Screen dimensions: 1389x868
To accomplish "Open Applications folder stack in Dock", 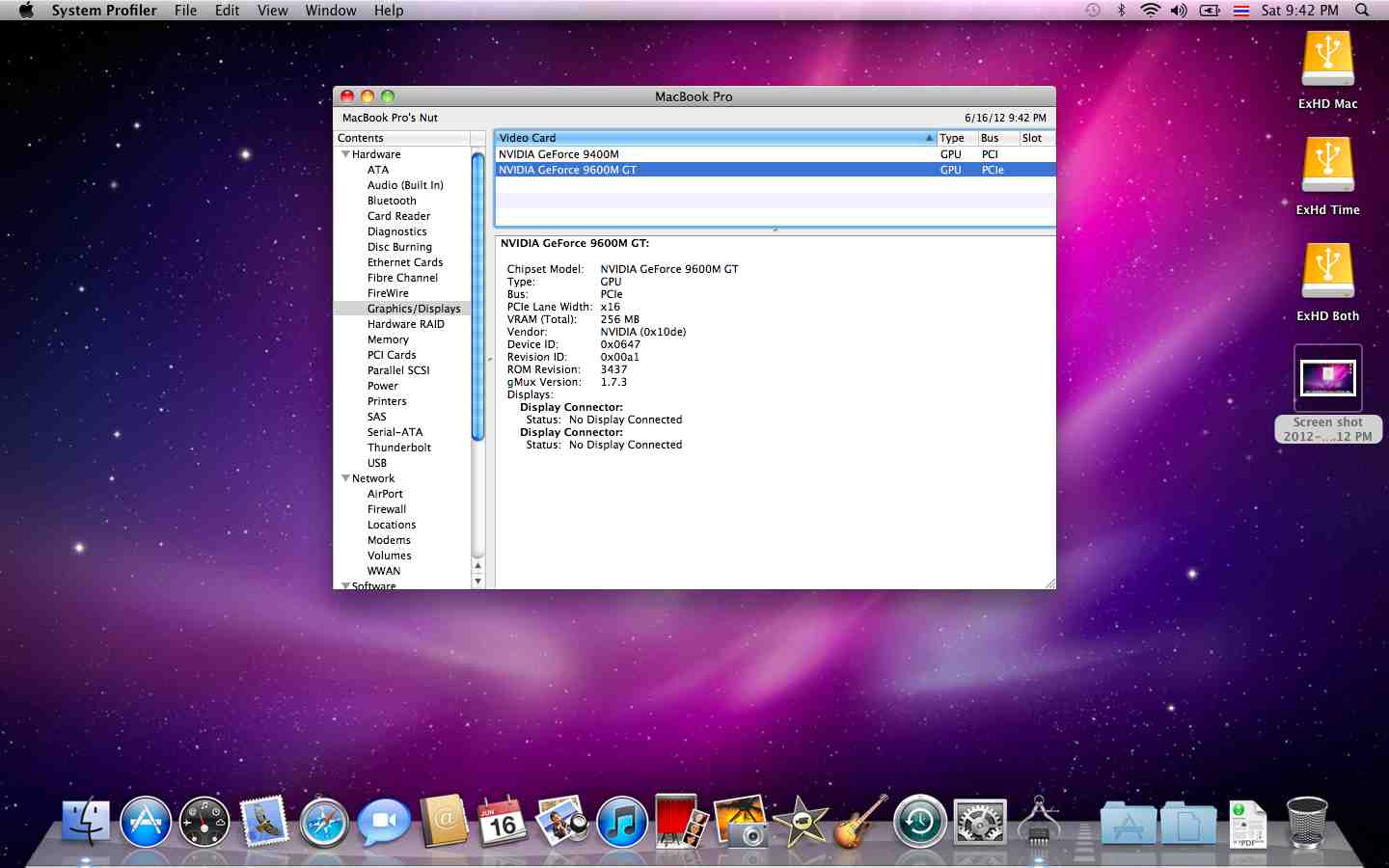I will tap(1128, 823).
